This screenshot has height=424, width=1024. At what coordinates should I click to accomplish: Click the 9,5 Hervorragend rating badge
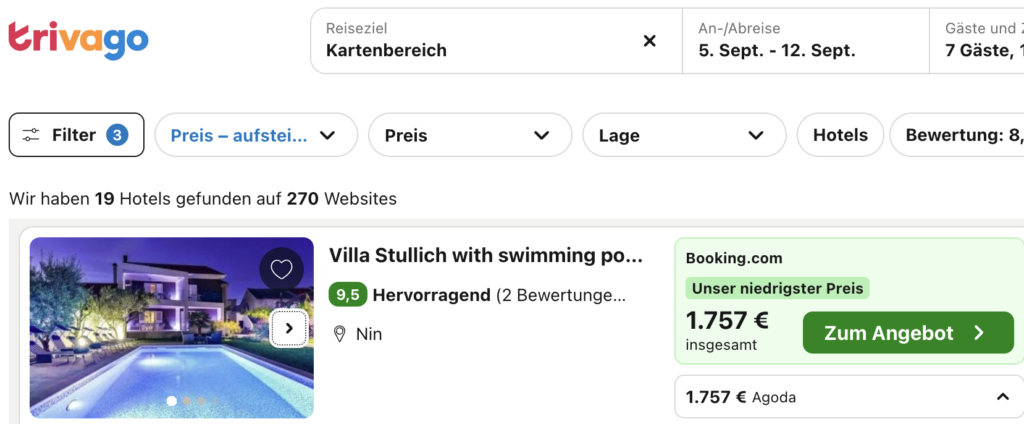pos(348,295)
